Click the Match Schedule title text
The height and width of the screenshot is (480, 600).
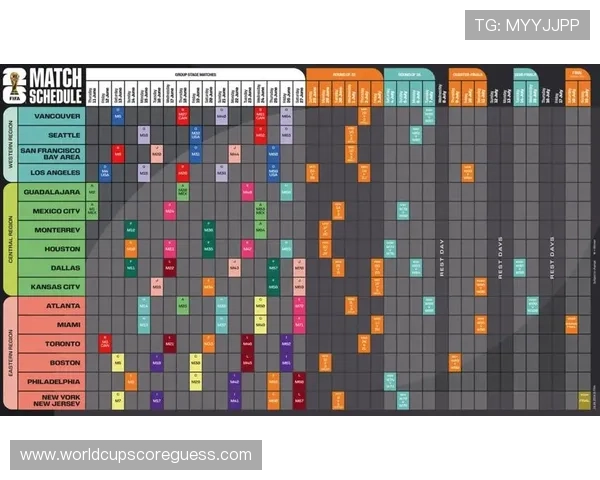[x=56, y=87]
